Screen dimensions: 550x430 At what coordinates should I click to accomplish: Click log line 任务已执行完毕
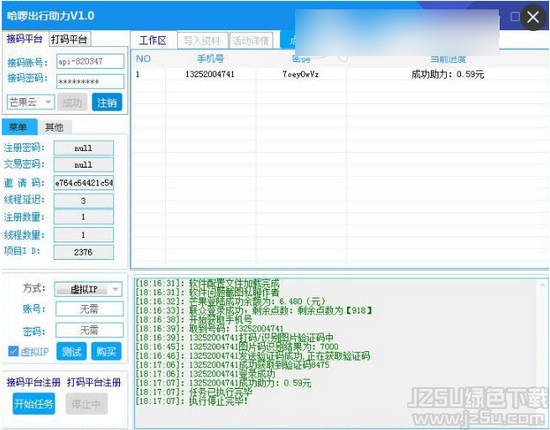194,392
